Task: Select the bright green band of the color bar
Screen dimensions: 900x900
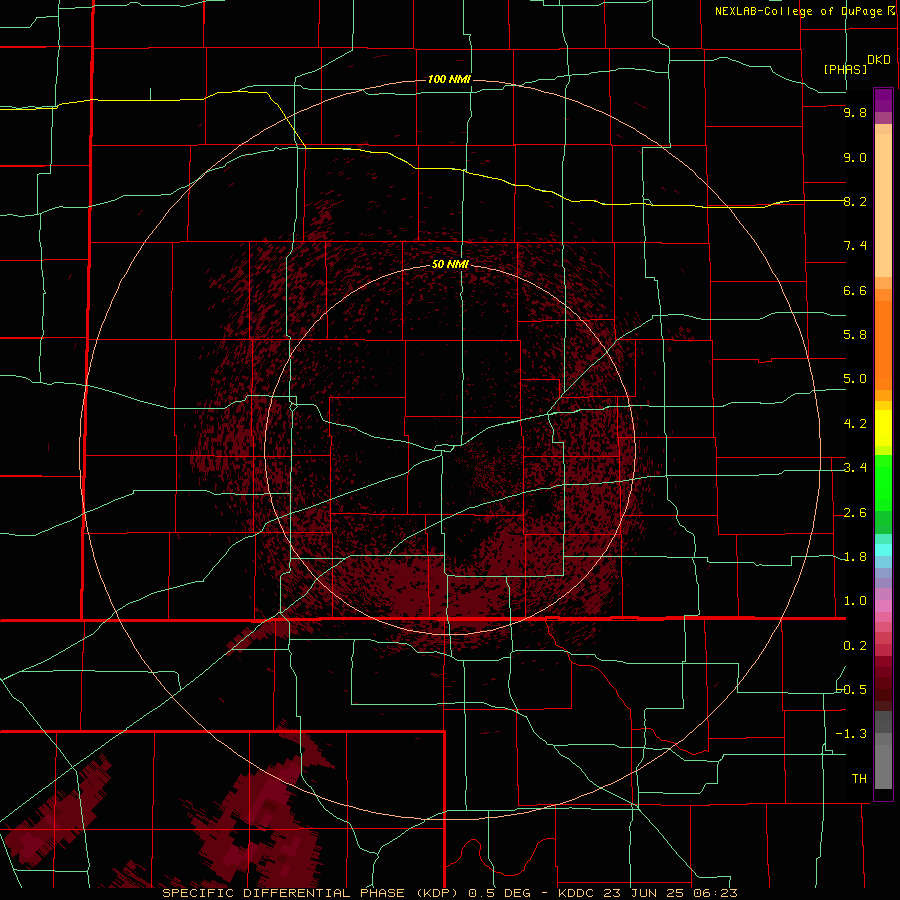Action: (x=883, y=483)
